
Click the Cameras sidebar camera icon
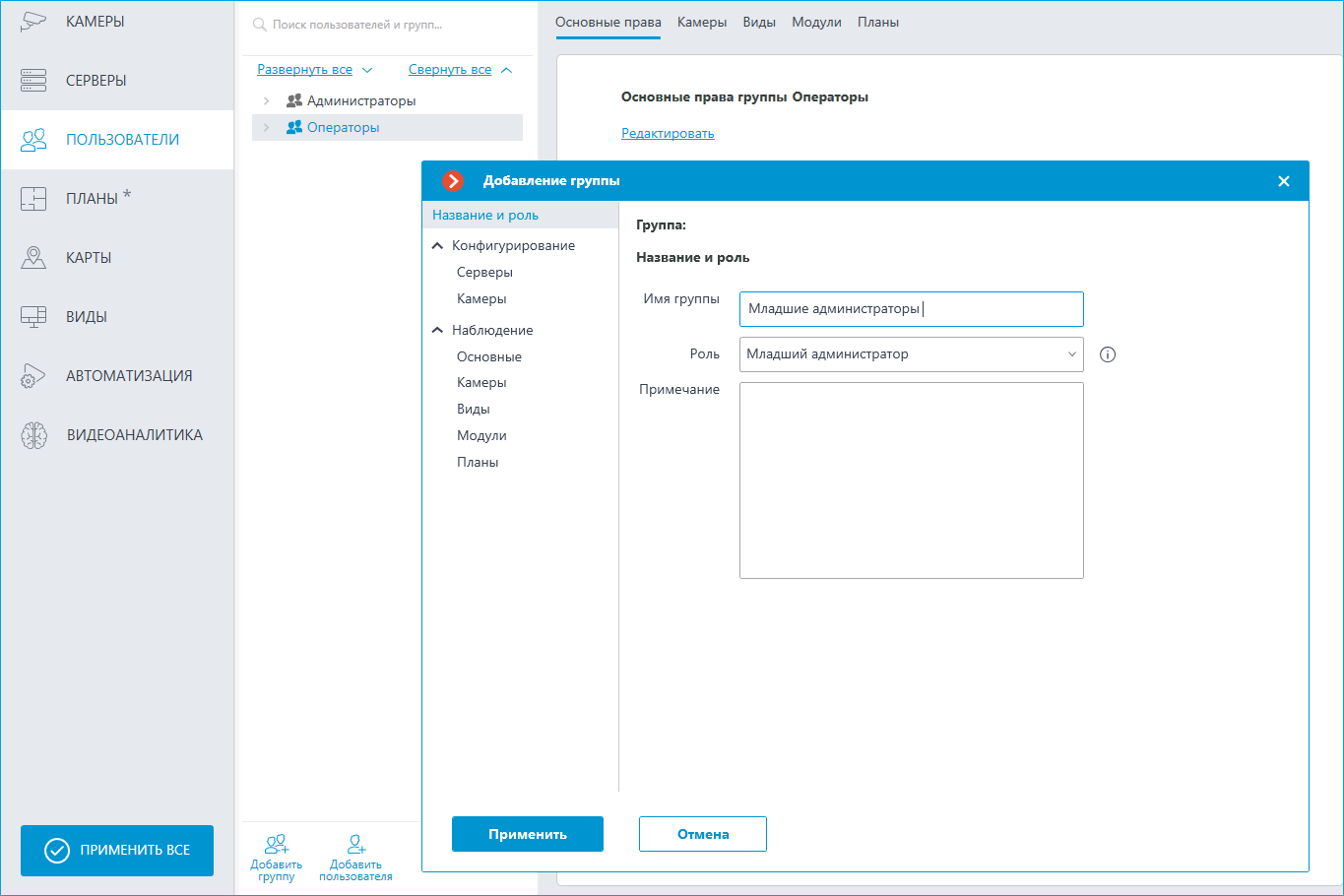pos(33,22)
